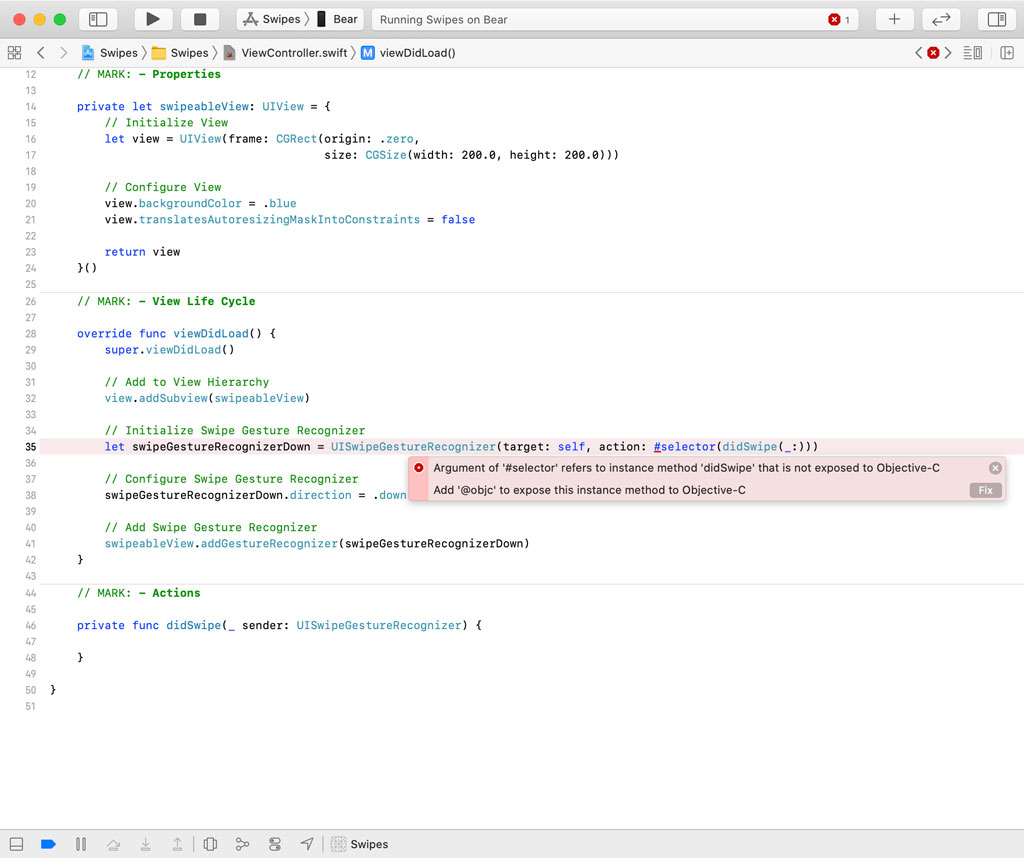Screen dimensions: 1024x858
Task: Add an editor on the right
Action: (x=1006, y=53)
